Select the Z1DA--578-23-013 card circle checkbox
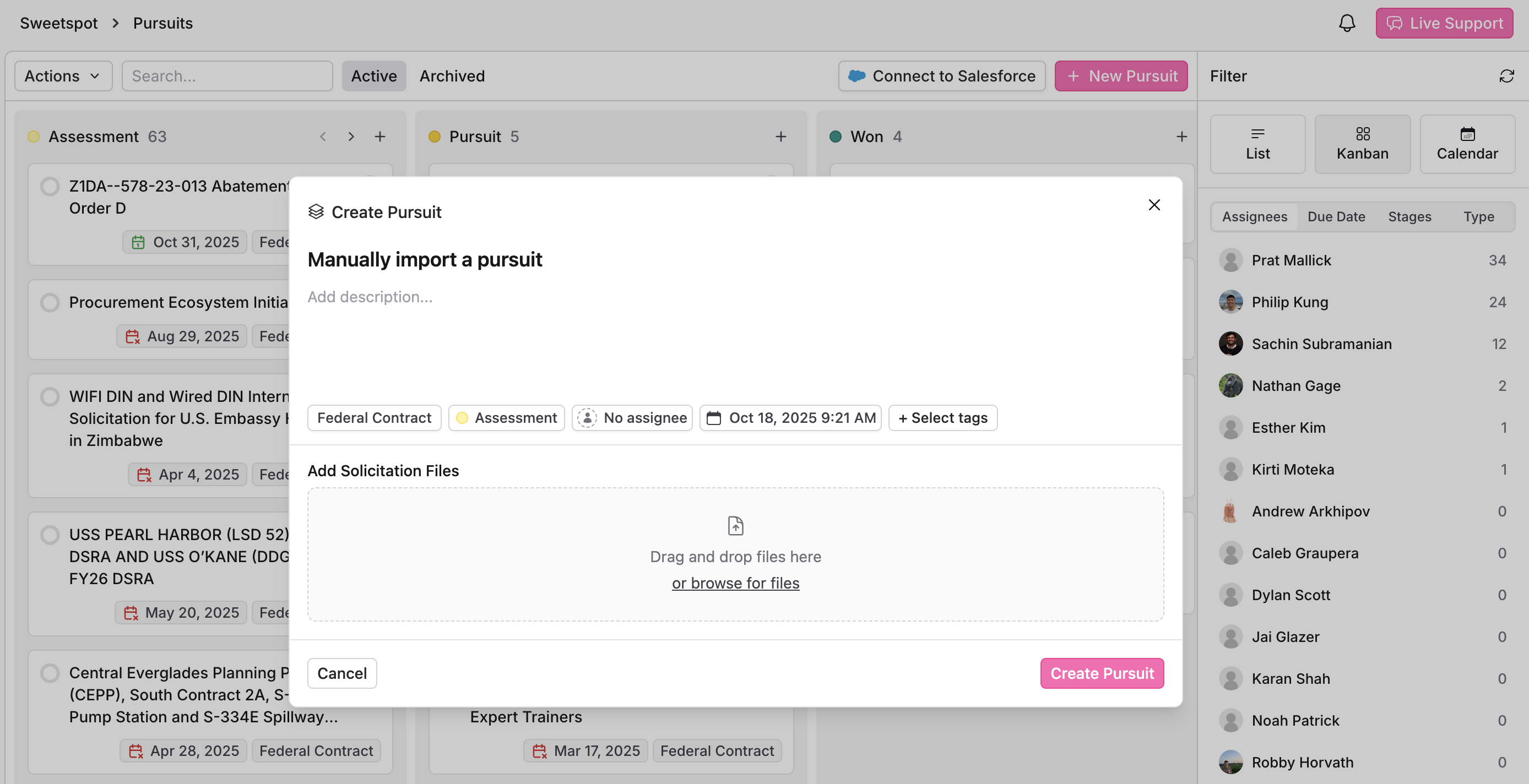1529x784 pixels. coord(50,186)
